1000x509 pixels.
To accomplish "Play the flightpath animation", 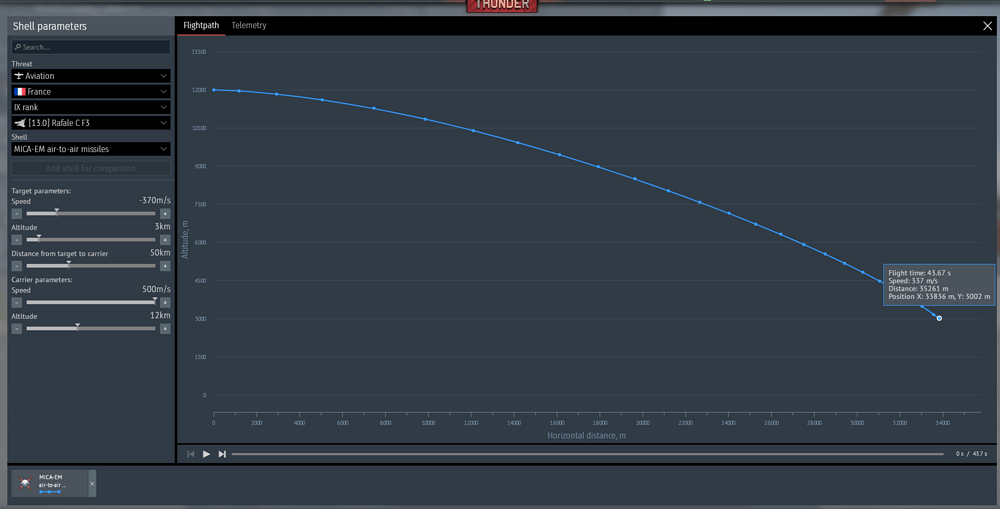I will point(206,454).
